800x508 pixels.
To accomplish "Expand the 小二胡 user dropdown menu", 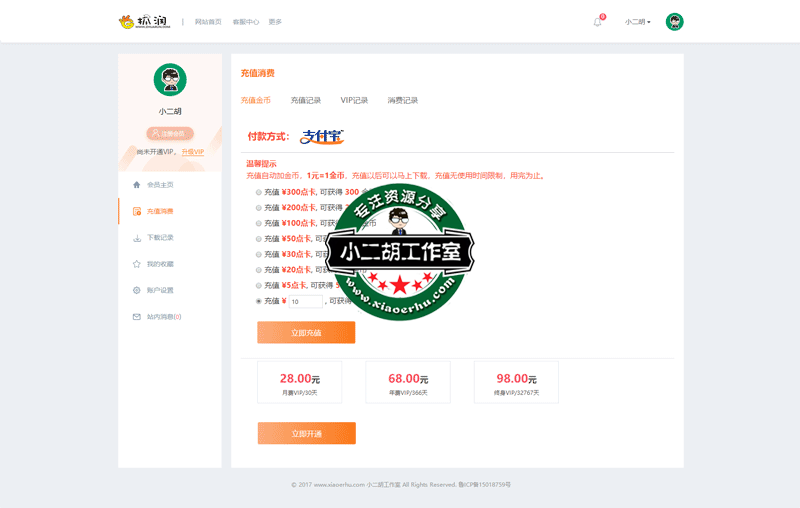I will click(638, 22).
